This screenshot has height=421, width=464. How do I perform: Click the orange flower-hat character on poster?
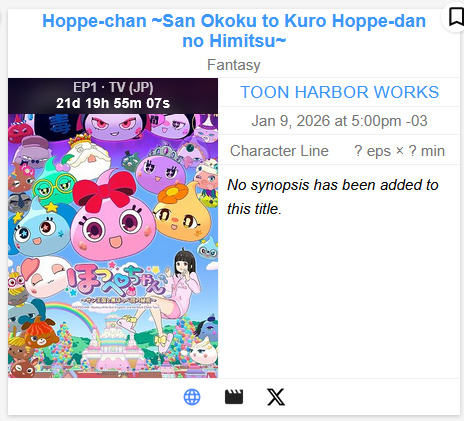tap(182, 213)
